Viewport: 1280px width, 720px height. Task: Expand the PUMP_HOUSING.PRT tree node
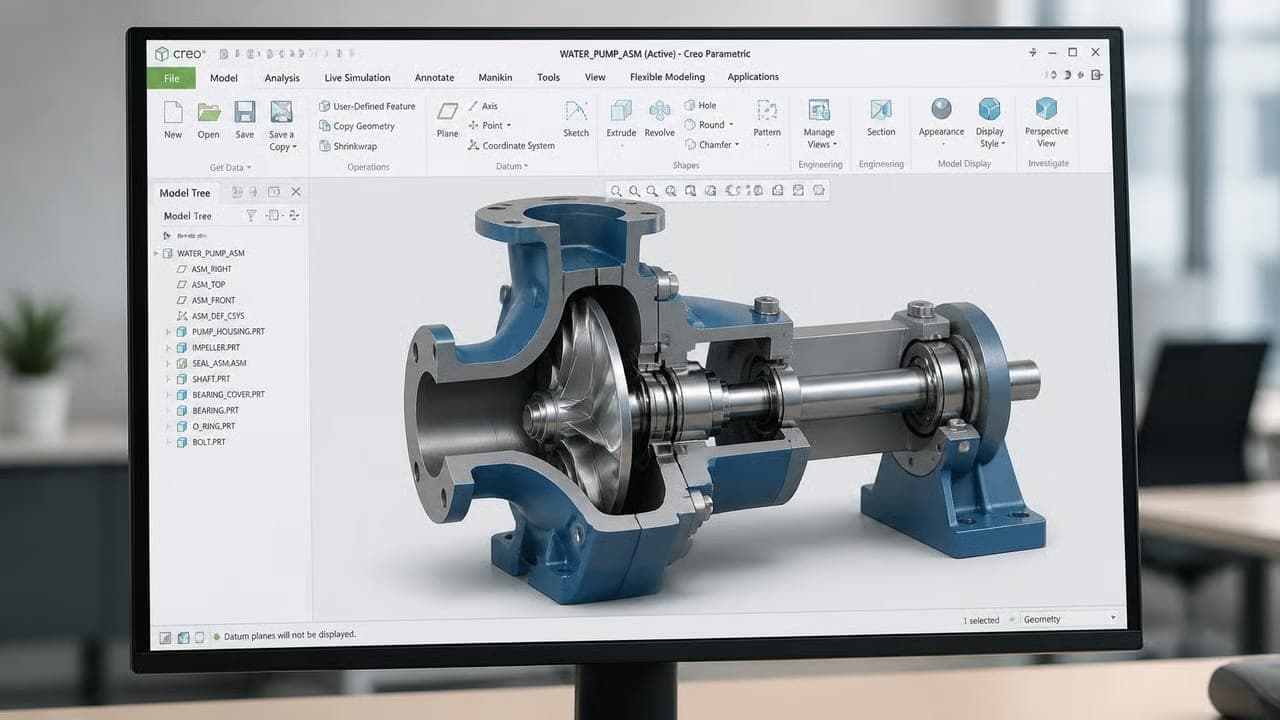pos(168,331)
